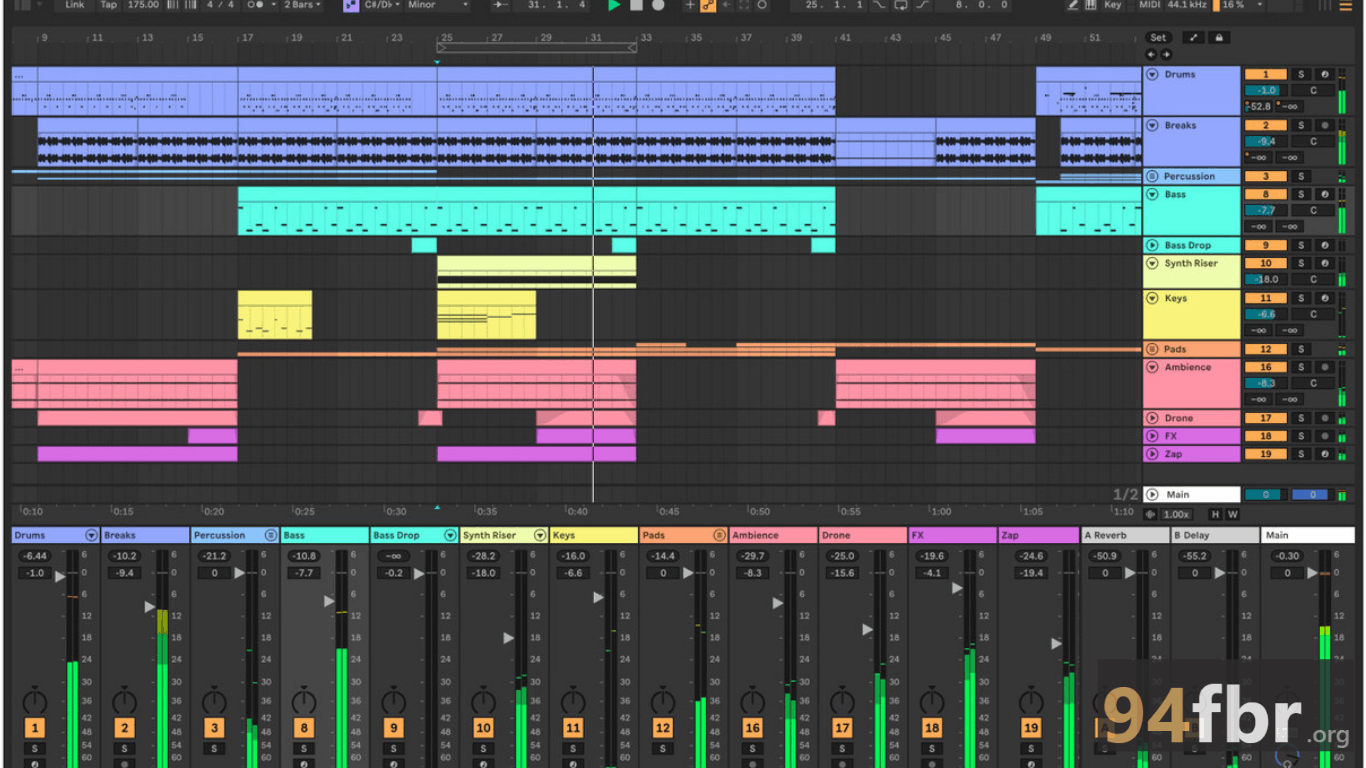Solo the Breaks track in arrangement

click(1301, 125)
